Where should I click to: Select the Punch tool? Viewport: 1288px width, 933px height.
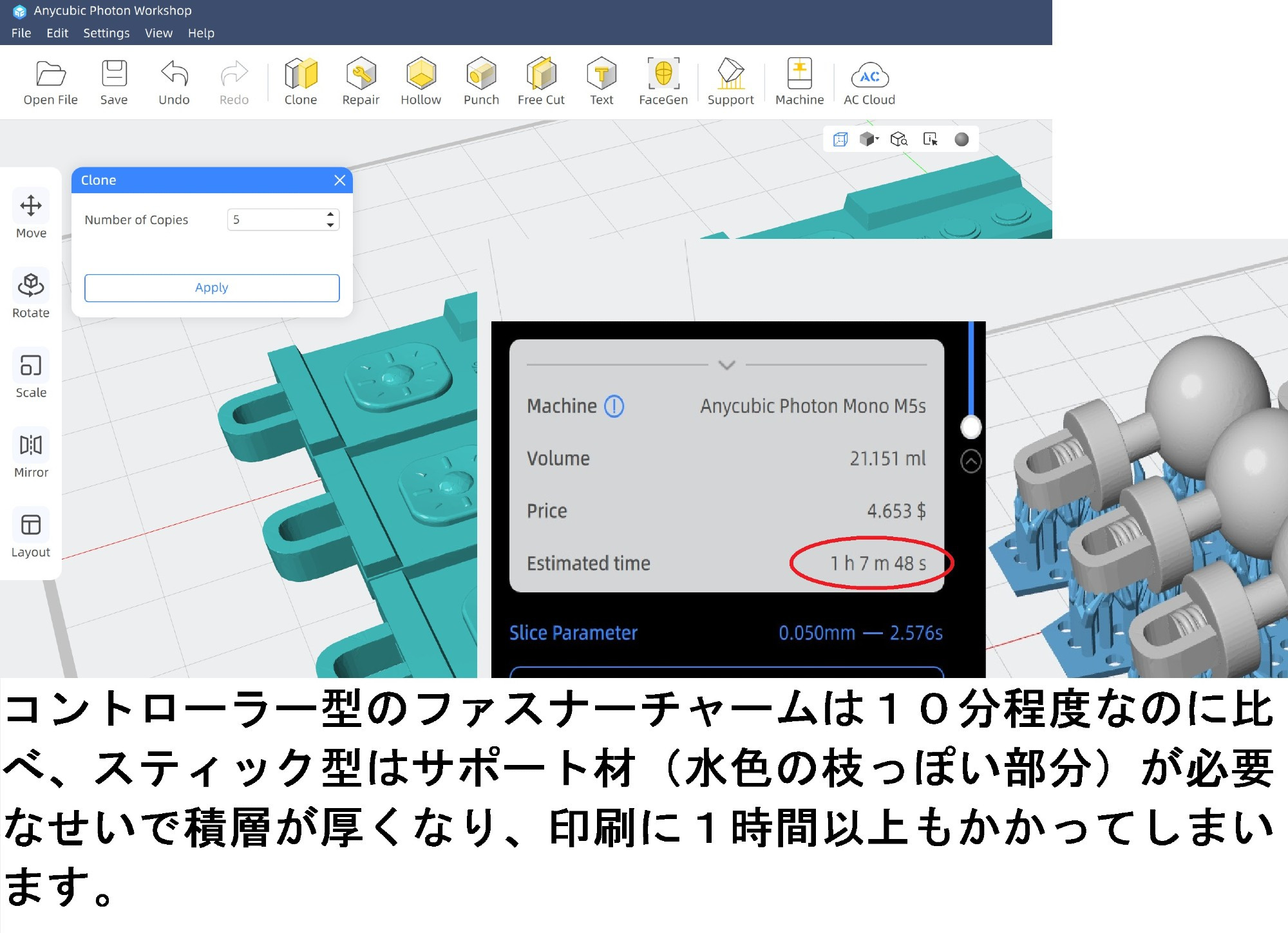click(x=481, y=82)
